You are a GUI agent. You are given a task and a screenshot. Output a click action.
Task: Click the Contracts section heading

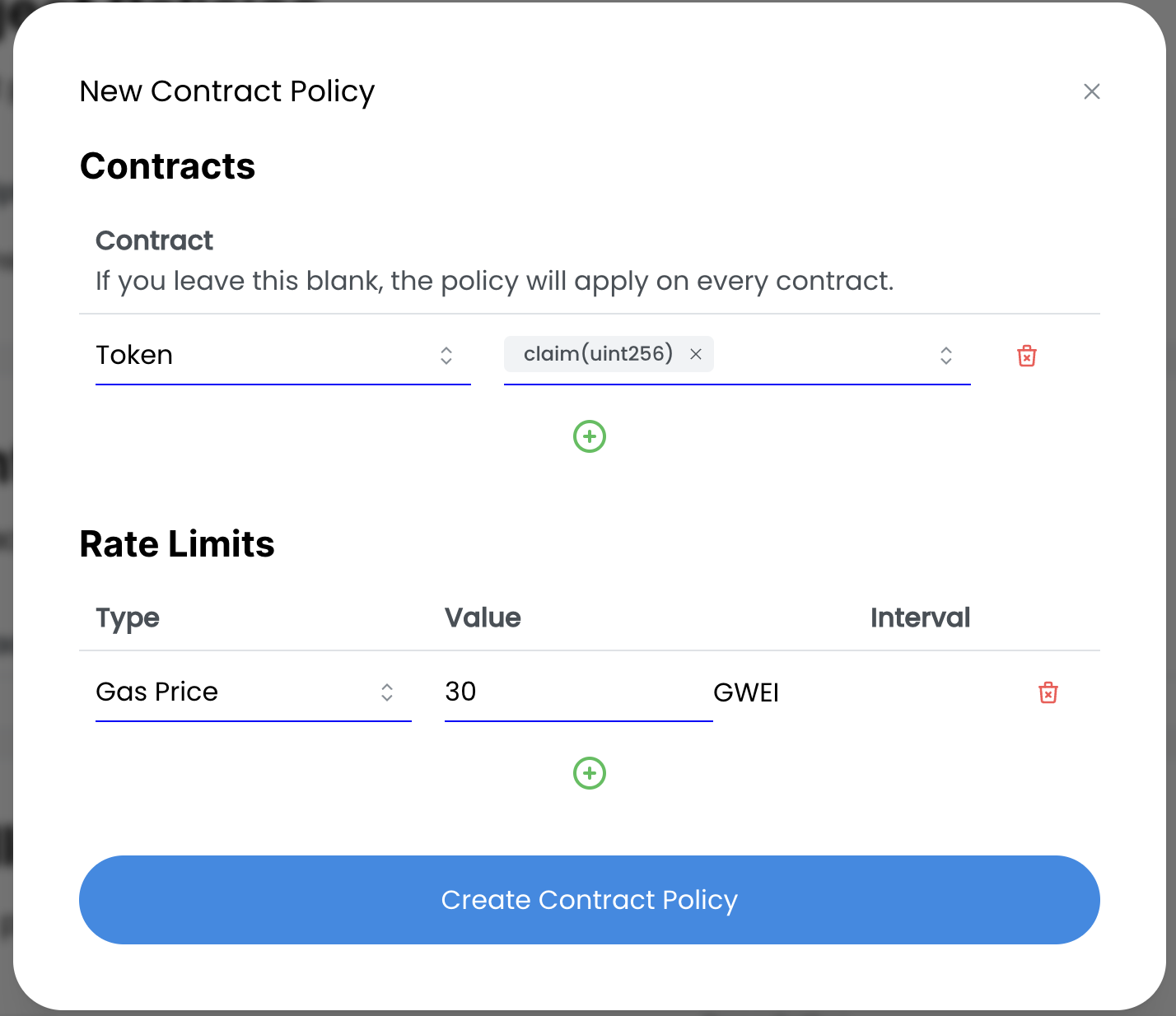point(168,166)
